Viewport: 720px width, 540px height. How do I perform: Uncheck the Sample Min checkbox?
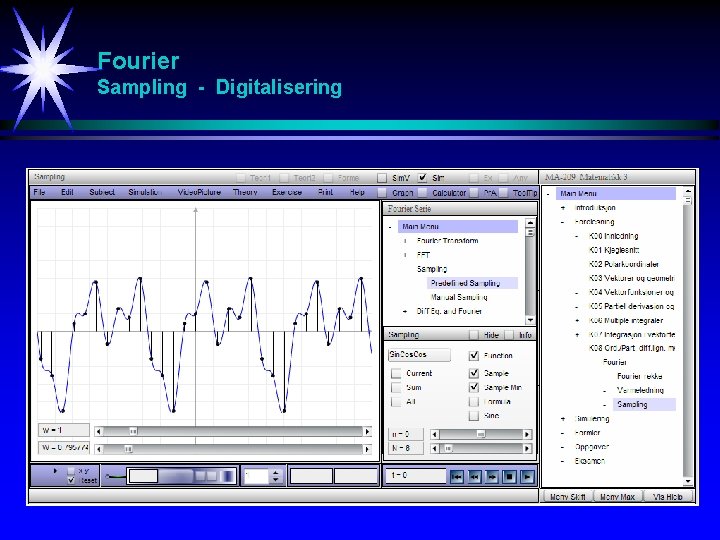pos(474,387)
